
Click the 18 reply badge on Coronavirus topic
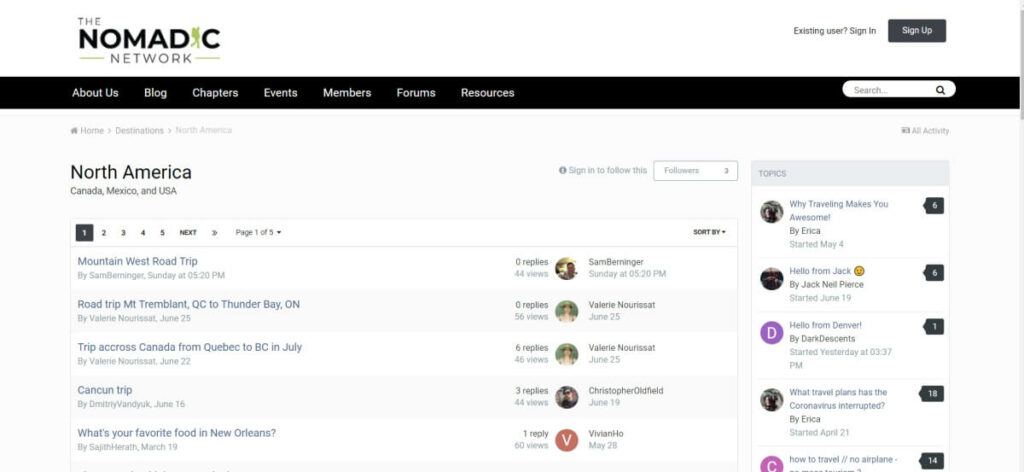click(x=932, y=394)
